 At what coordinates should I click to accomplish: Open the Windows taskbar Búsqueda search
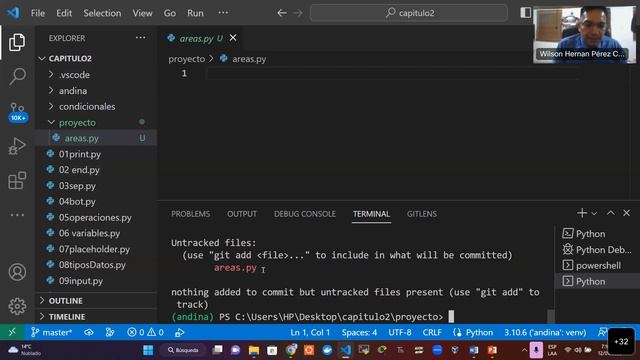183,350
